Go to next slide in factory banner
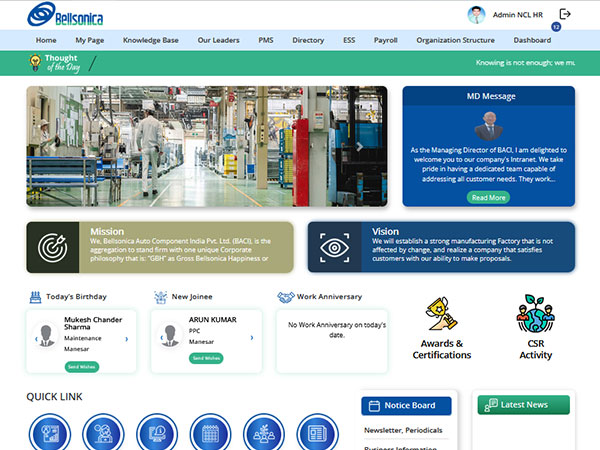Screen dimensions: 600x450 (x=360, y=147)
